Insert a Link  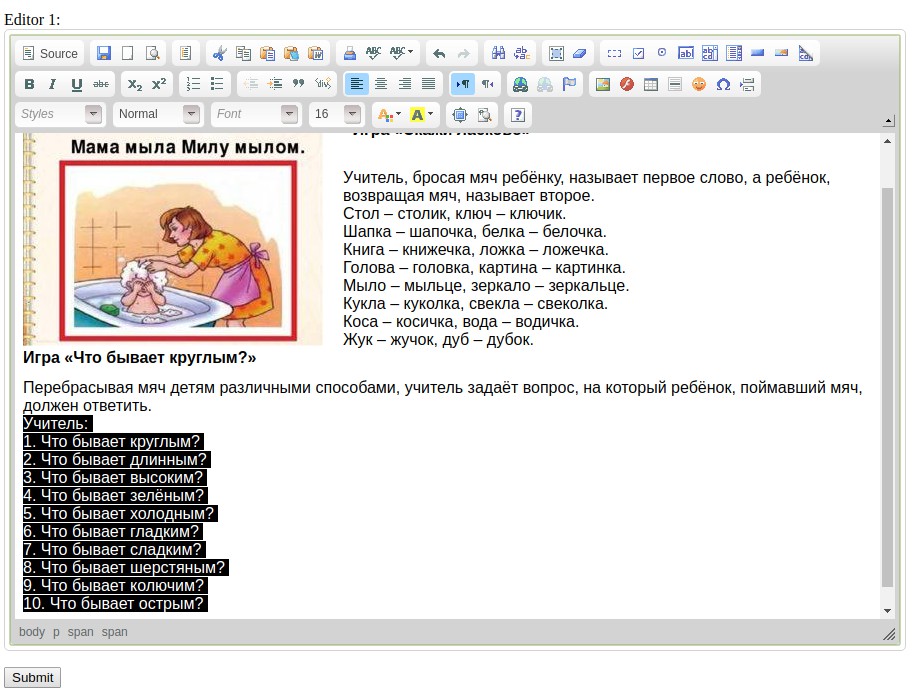(x=521, y=84)
